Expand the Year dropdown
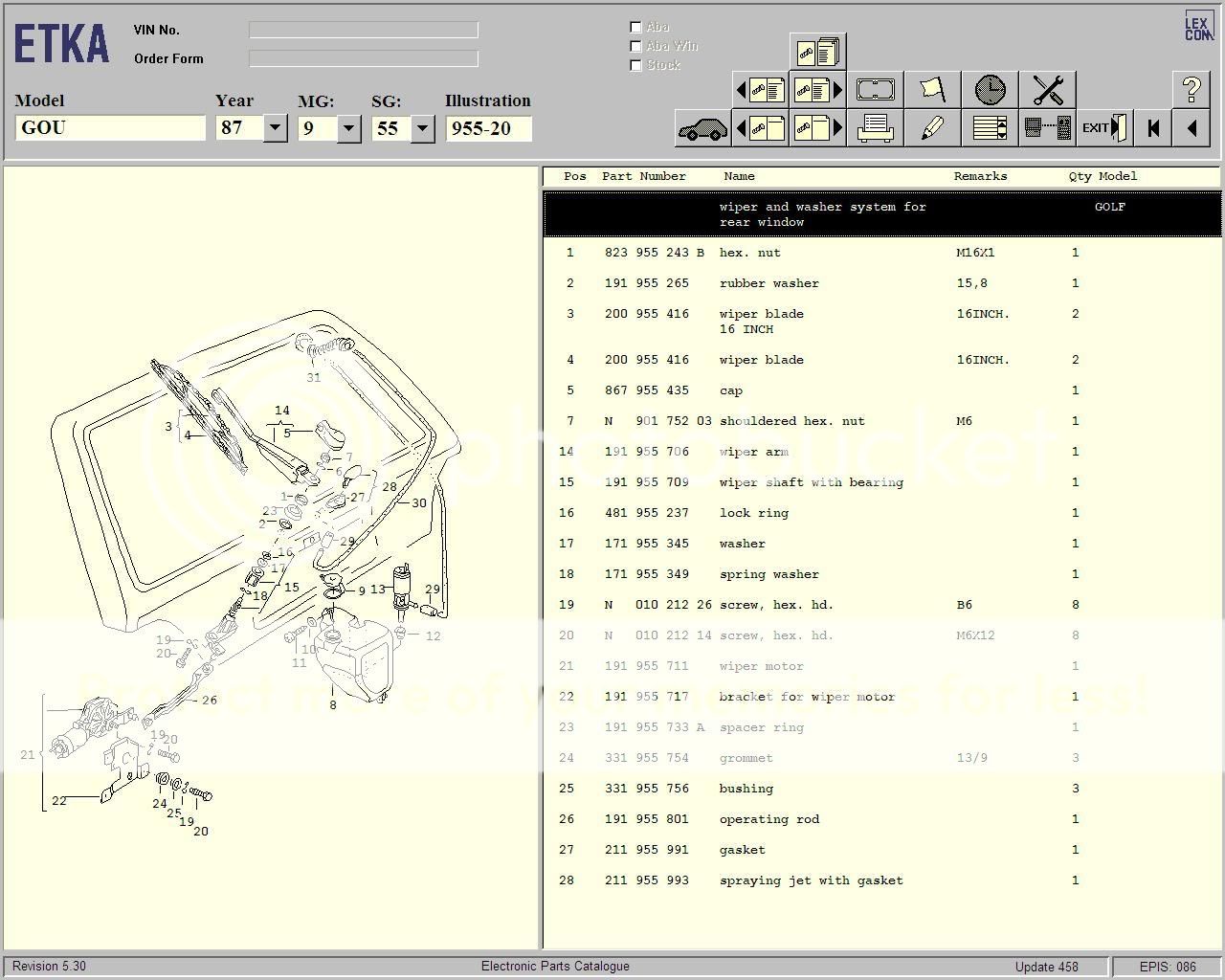 click(275, 128)
